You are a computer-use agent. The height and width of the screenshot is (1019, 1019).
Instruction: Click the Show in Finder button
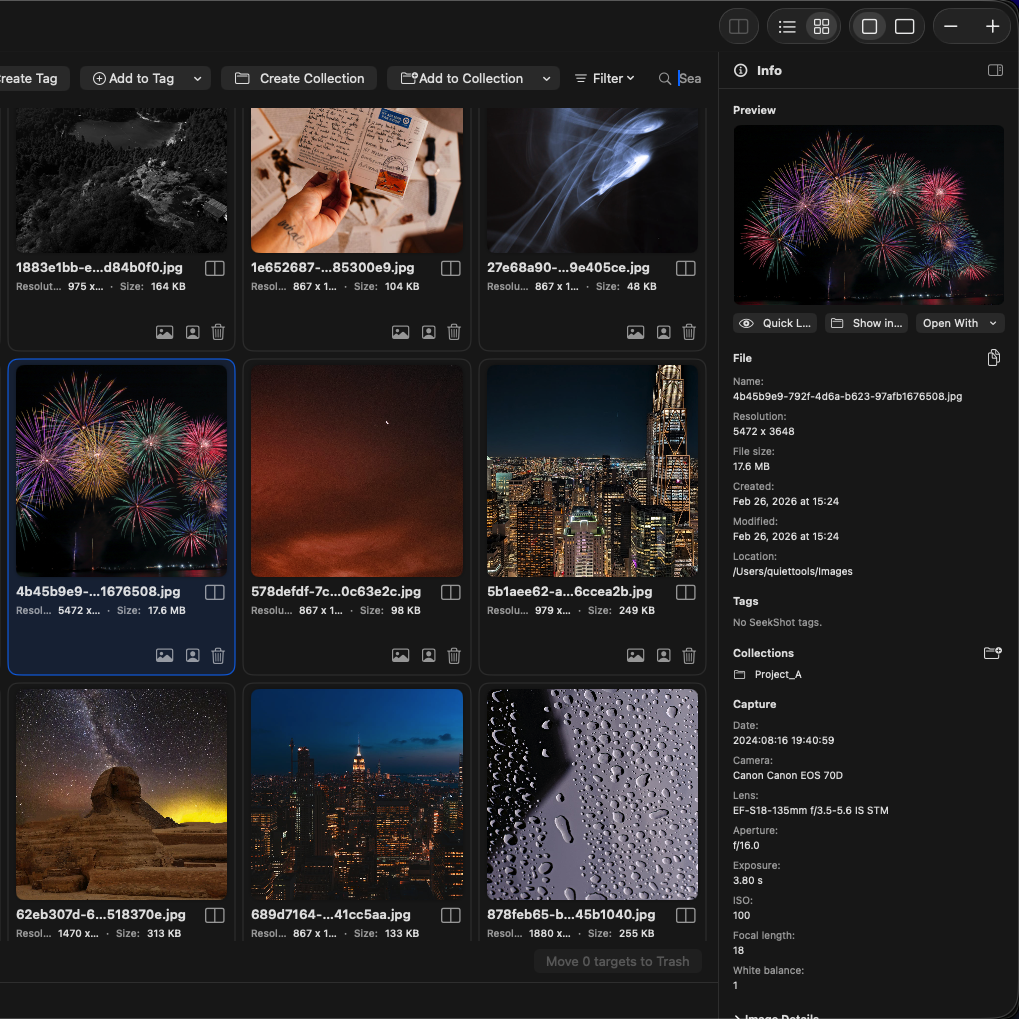866,323
